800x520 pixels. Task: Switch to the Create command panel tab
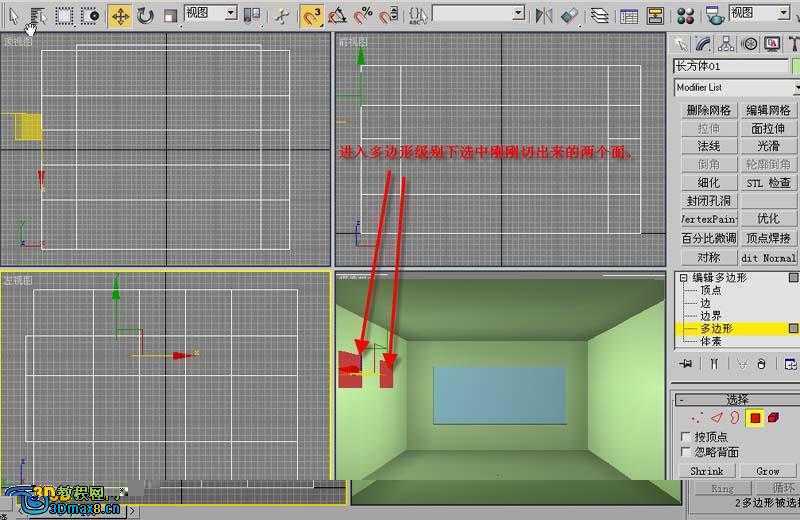pos(680,45)
